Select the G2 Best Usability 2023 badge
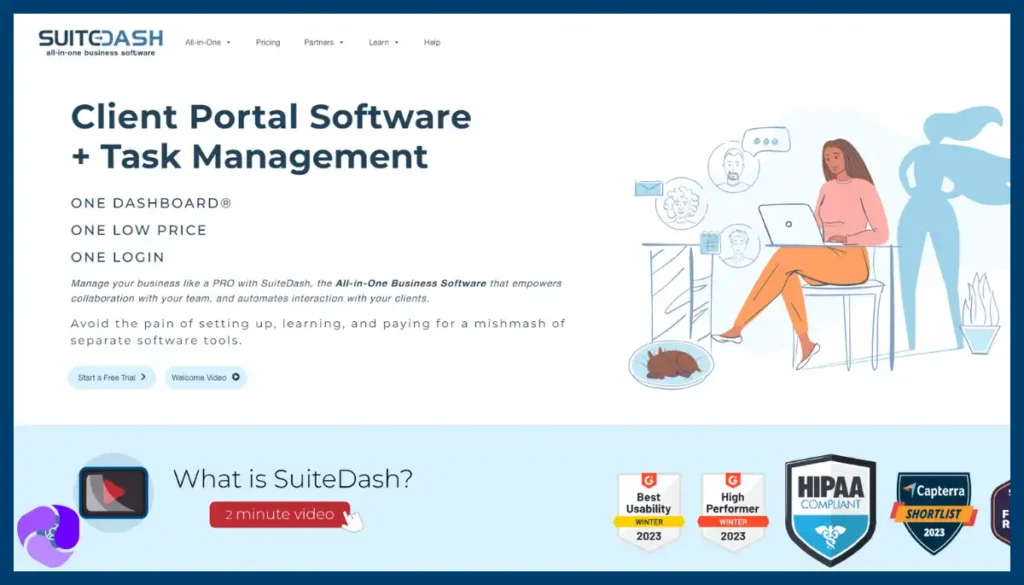Screen dimensions: 1024x585 click(648, 510)
